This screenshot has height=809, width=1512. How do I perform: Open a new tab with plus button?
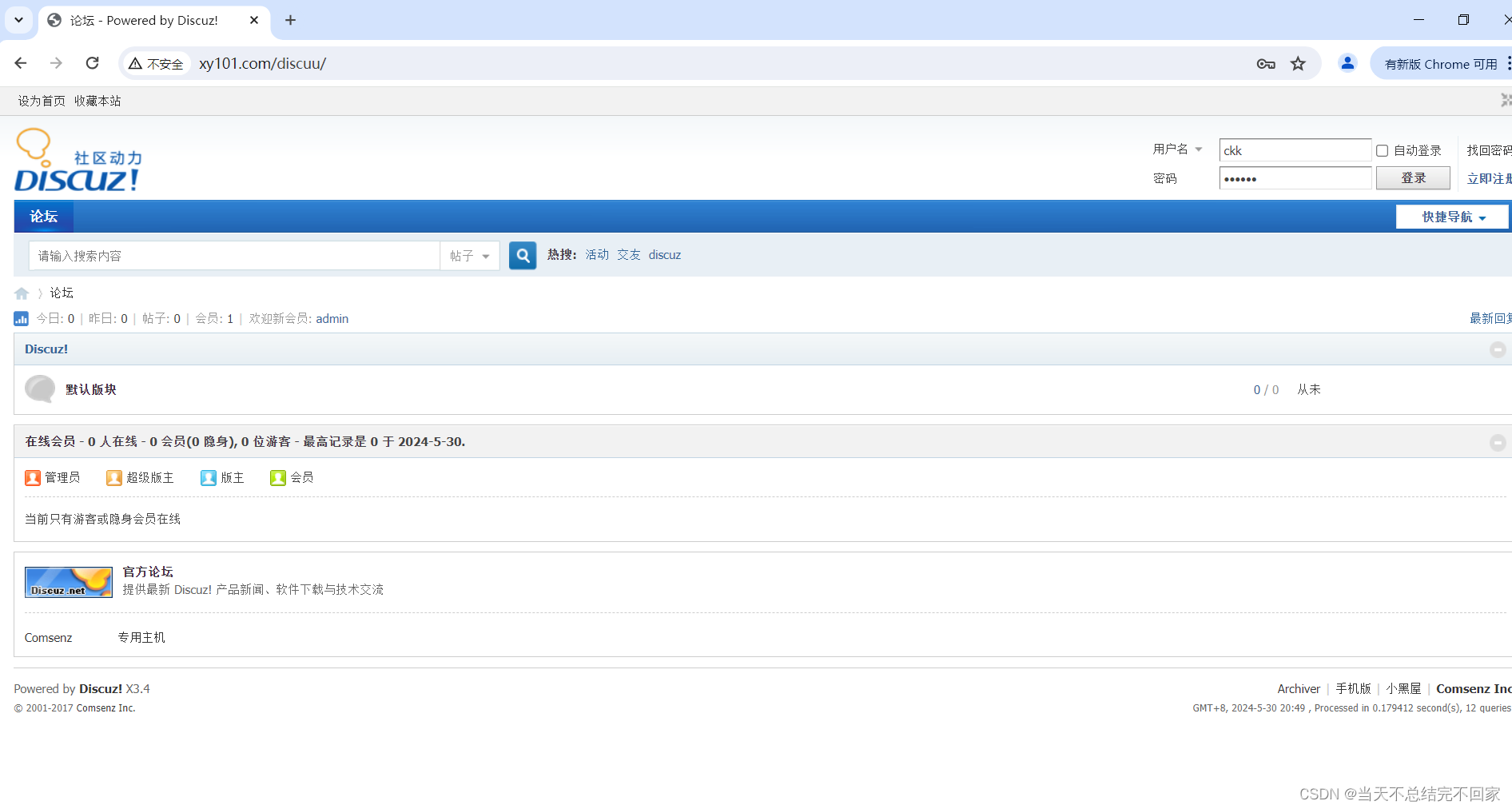tap(290, 20)
